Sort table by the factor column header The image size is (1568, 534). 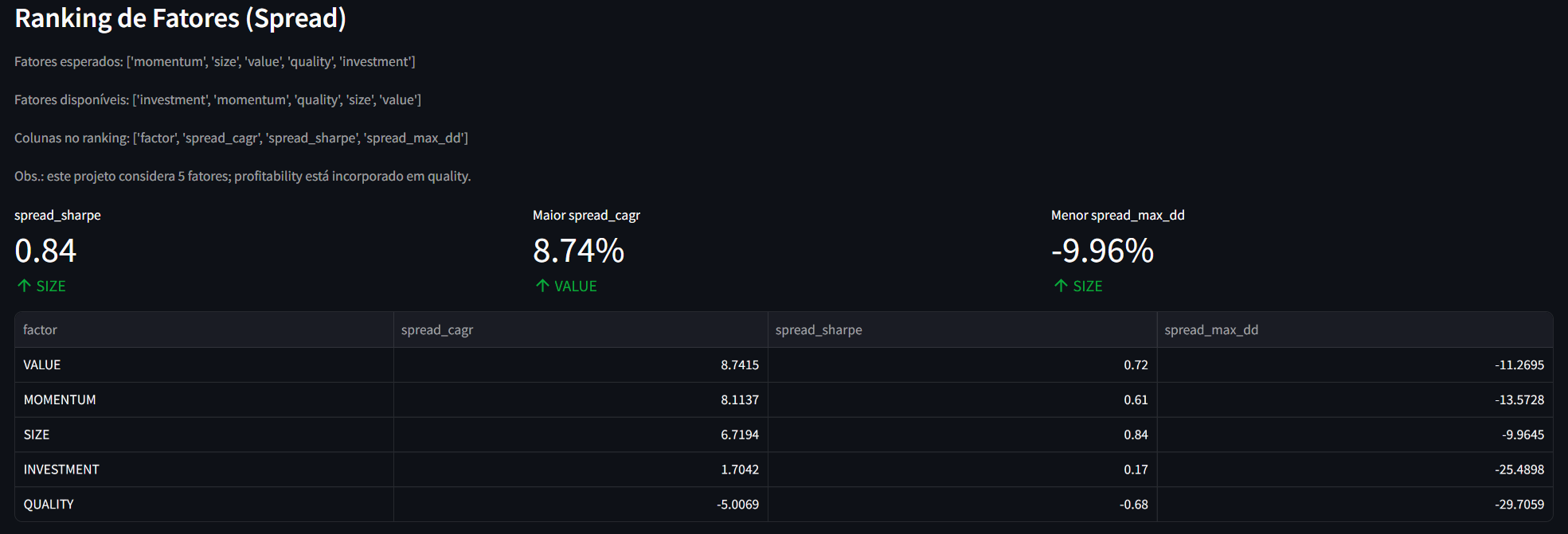(x=204, y=329)
